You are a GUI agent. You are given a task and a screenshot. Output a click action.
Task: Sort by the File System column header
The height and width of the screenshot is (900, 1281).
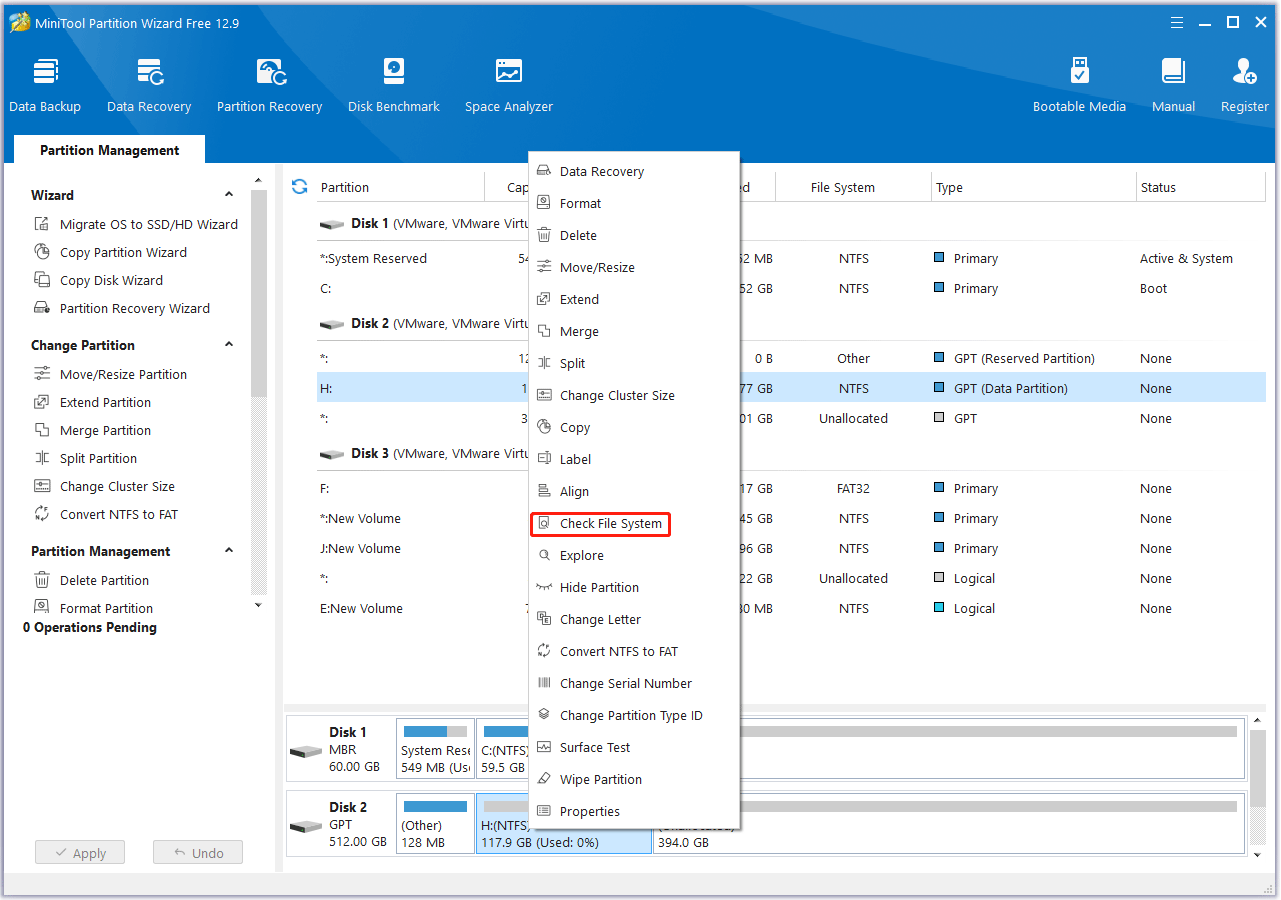pyautogui.click(x=842, y=187)
